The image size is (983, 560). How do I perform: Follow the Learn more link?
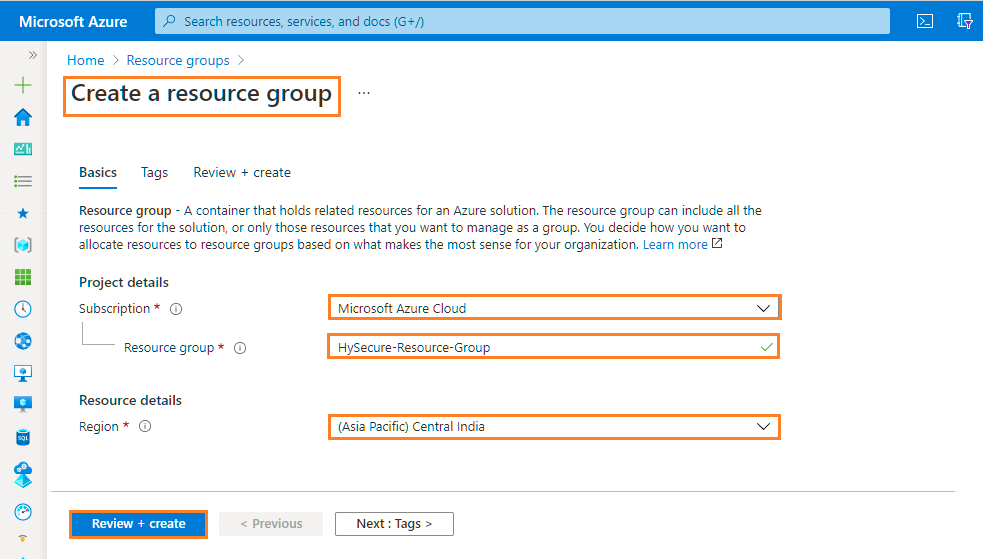[x=675, y=245]
